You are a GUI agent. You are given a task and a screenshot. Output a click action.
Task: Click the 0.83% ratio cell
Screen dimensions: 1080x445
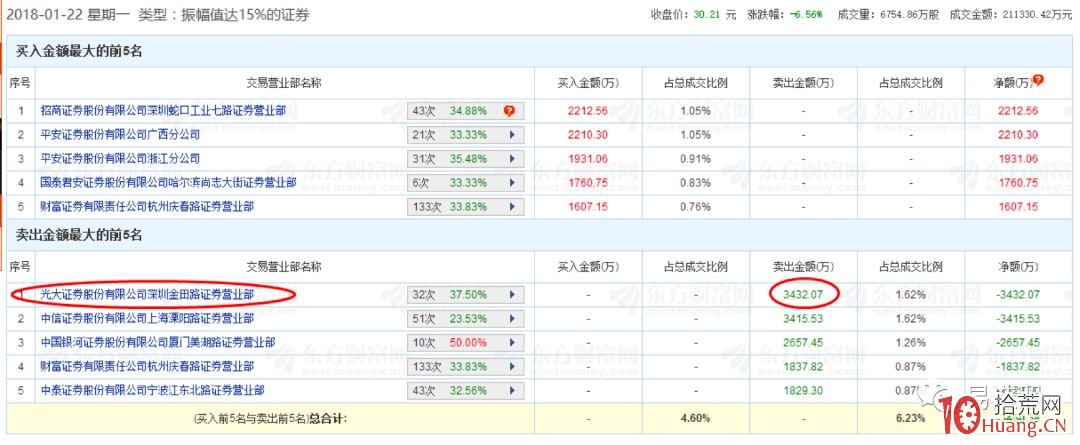[x=696, y=183]
